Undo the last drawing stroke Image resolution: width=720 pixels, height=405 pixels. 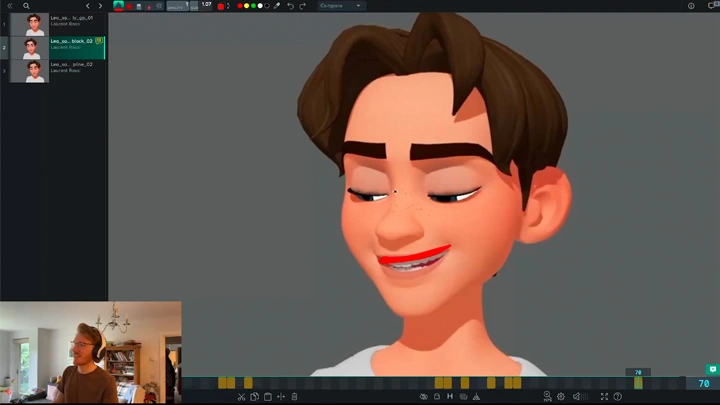pos(290,6)
